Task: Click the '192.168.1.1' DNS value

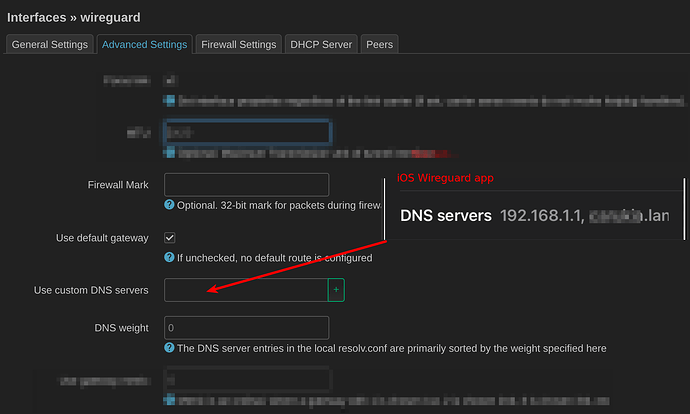Action: [x=542, y=216]
